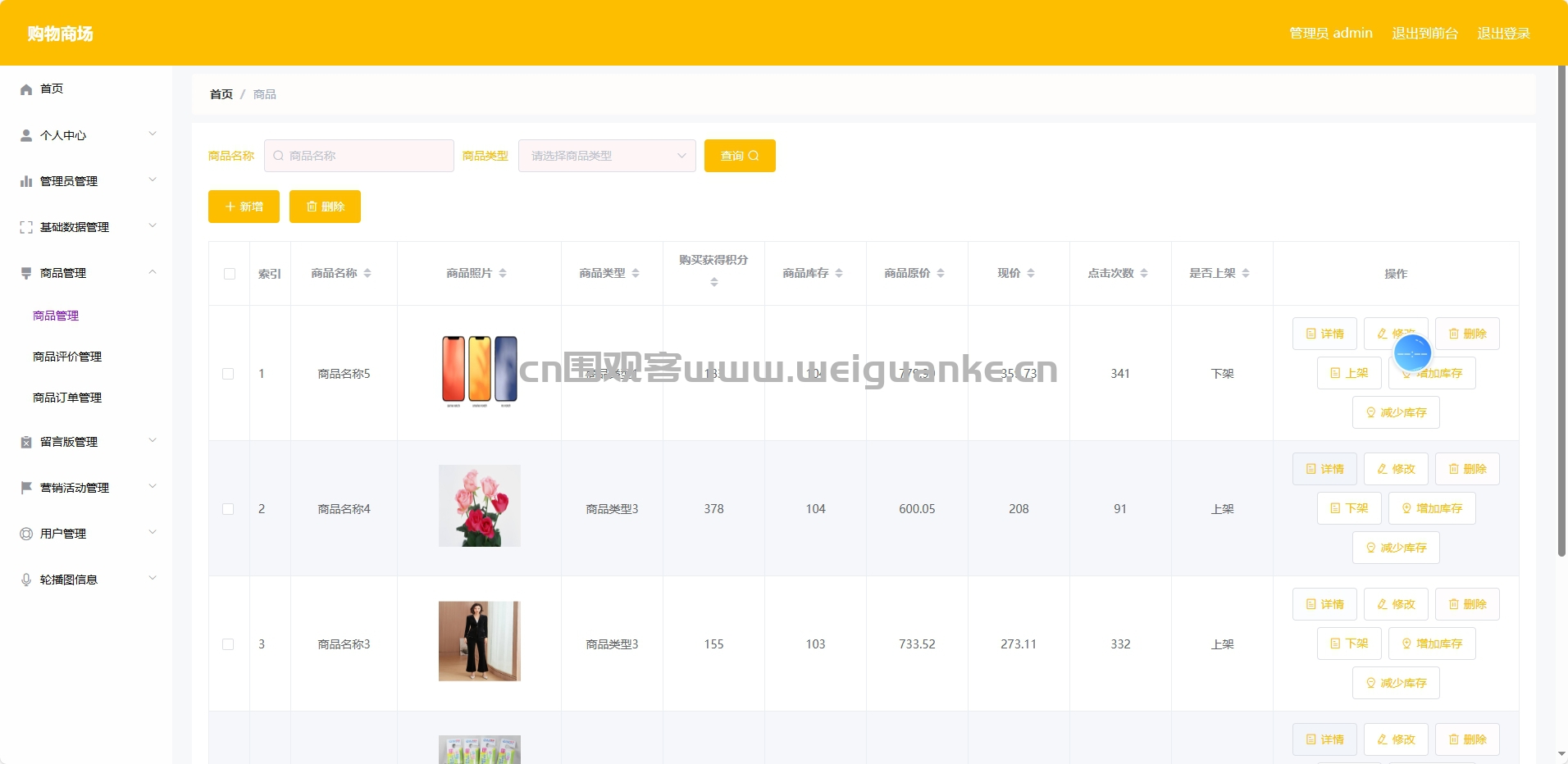Screen dimensions: 1568x764
Task: Click the home icon beside 首页 in sidebar
Action: point(26,89)
